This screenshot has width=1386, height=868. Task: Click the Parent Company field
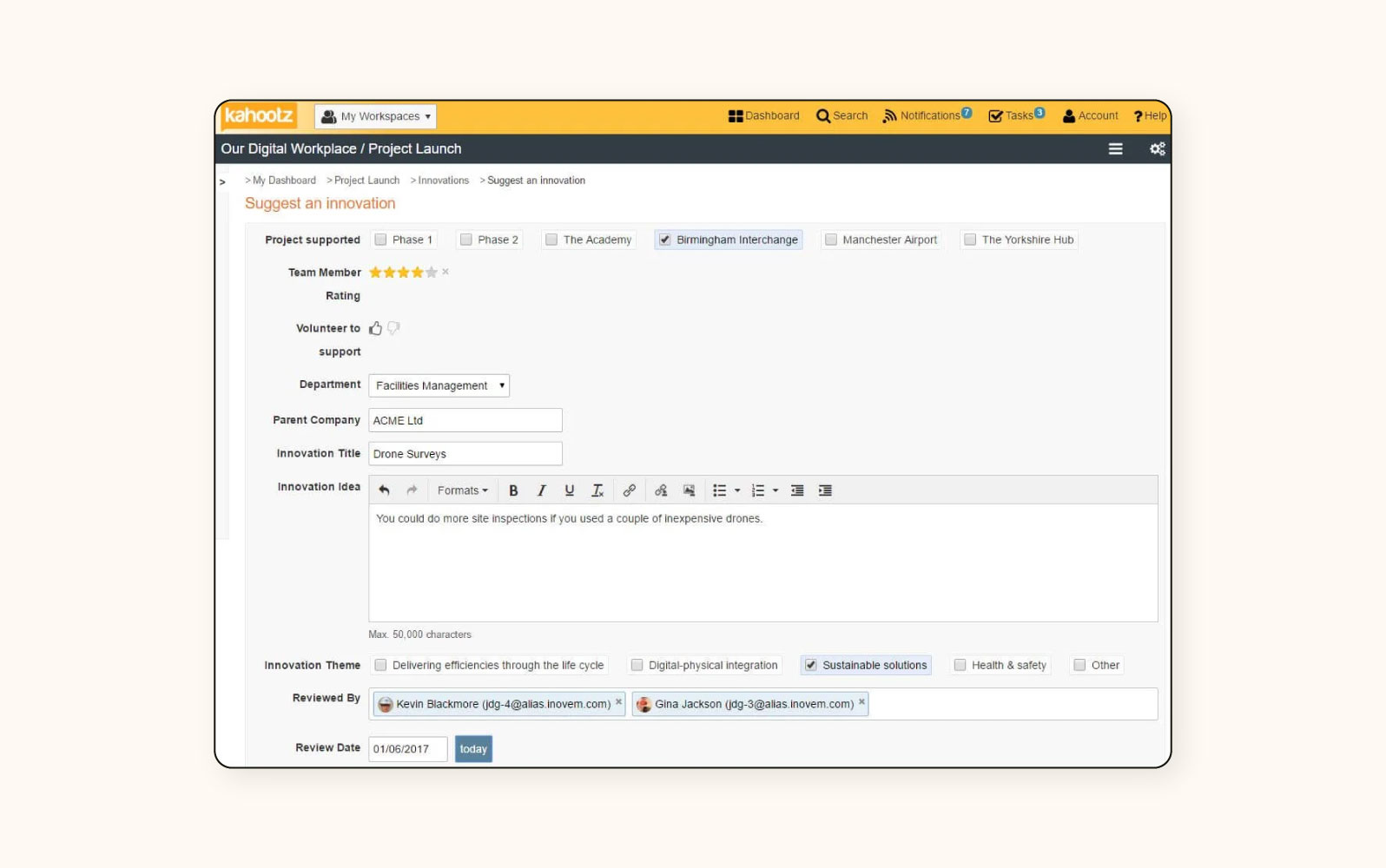point(465,420)
